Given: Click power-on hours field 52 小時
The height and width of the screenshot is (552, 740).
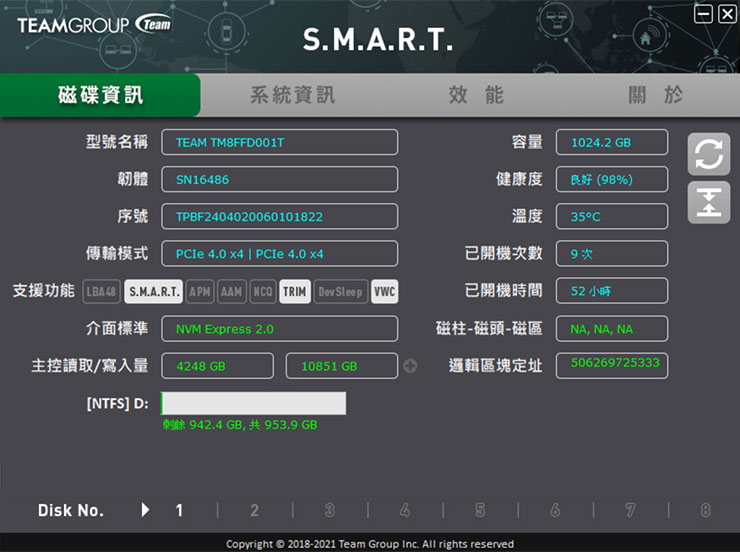Looking at the screenshot, I should click(x=612, y=291).
